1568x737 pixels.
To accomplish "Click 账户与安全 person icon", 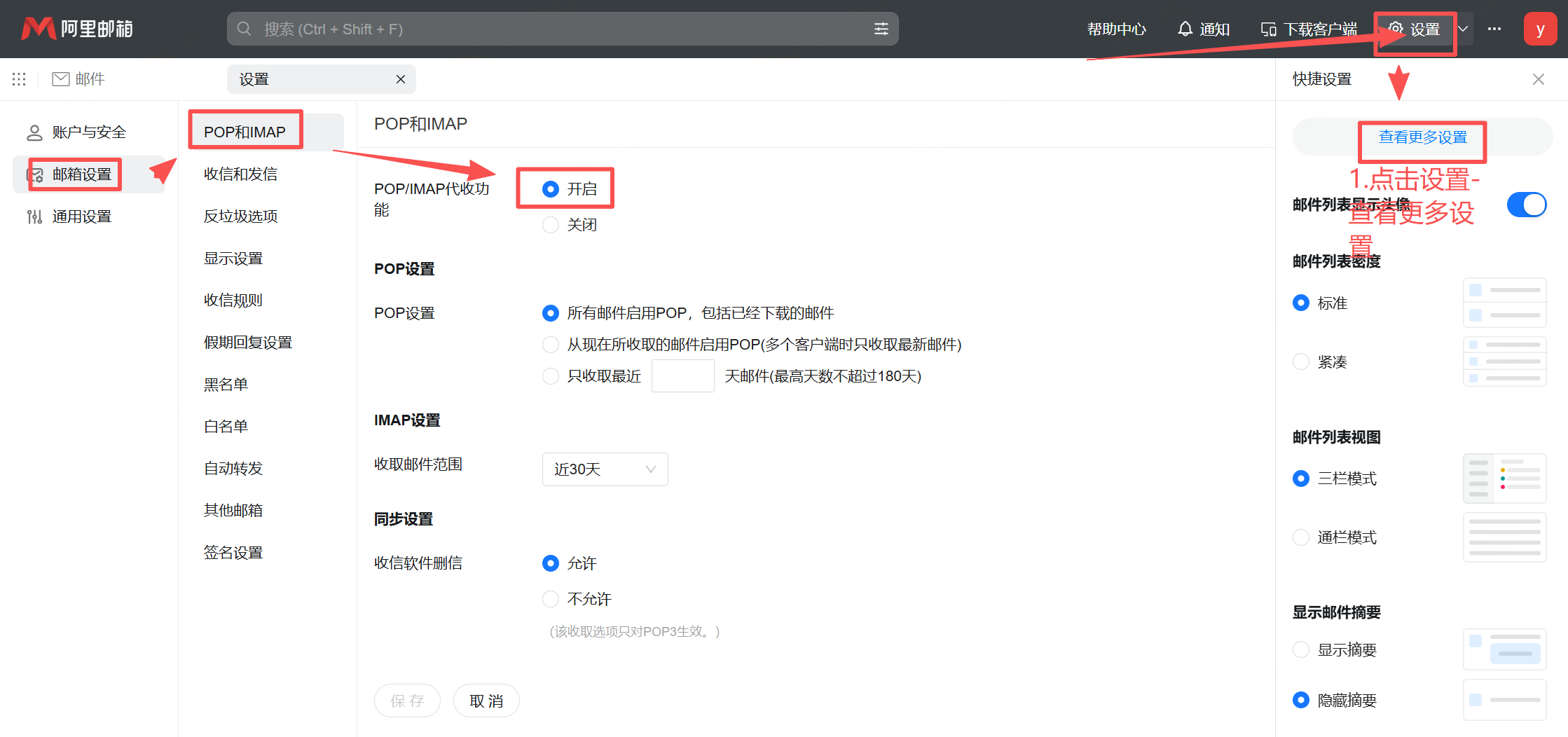I will [x=34, y=132].
